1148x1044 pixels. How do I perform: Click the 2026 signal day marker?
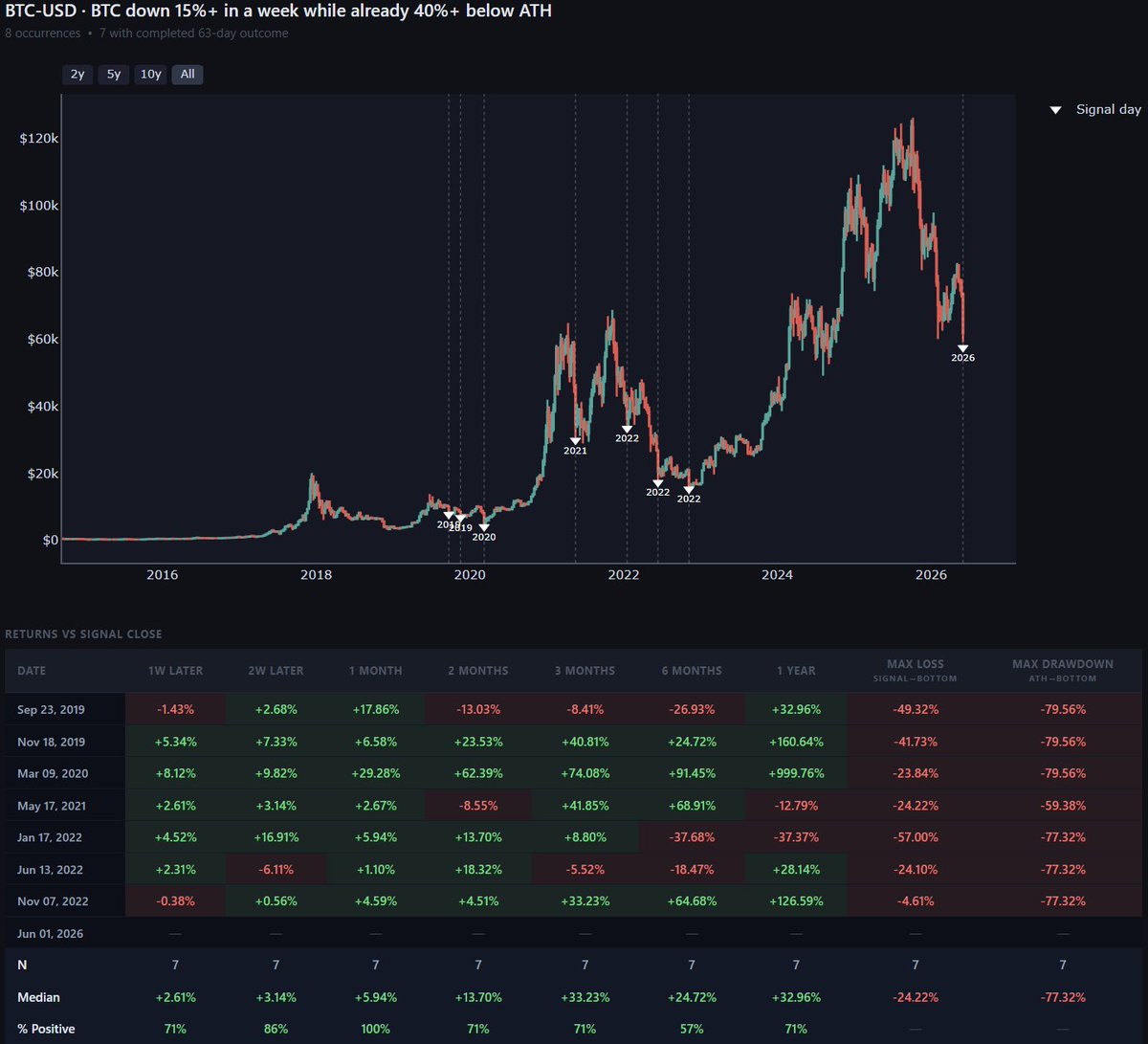962,348
